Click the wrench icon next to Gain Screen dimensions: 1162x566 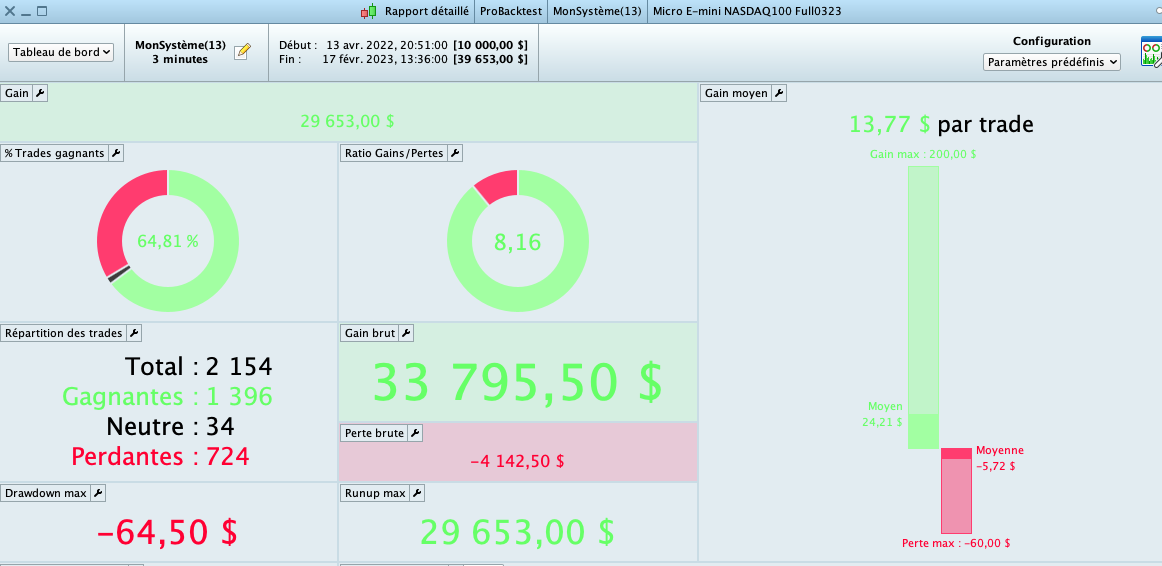tap(41, 93)
